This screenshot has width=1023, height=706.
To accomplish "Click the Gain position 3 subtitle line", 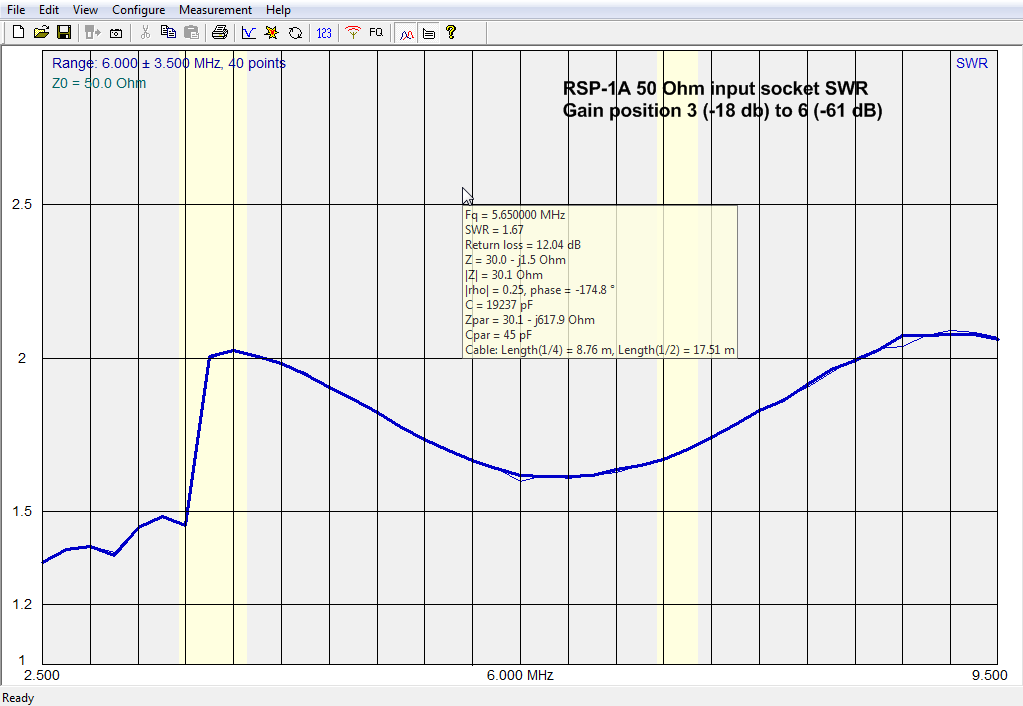I will click(x=722, y=110).
